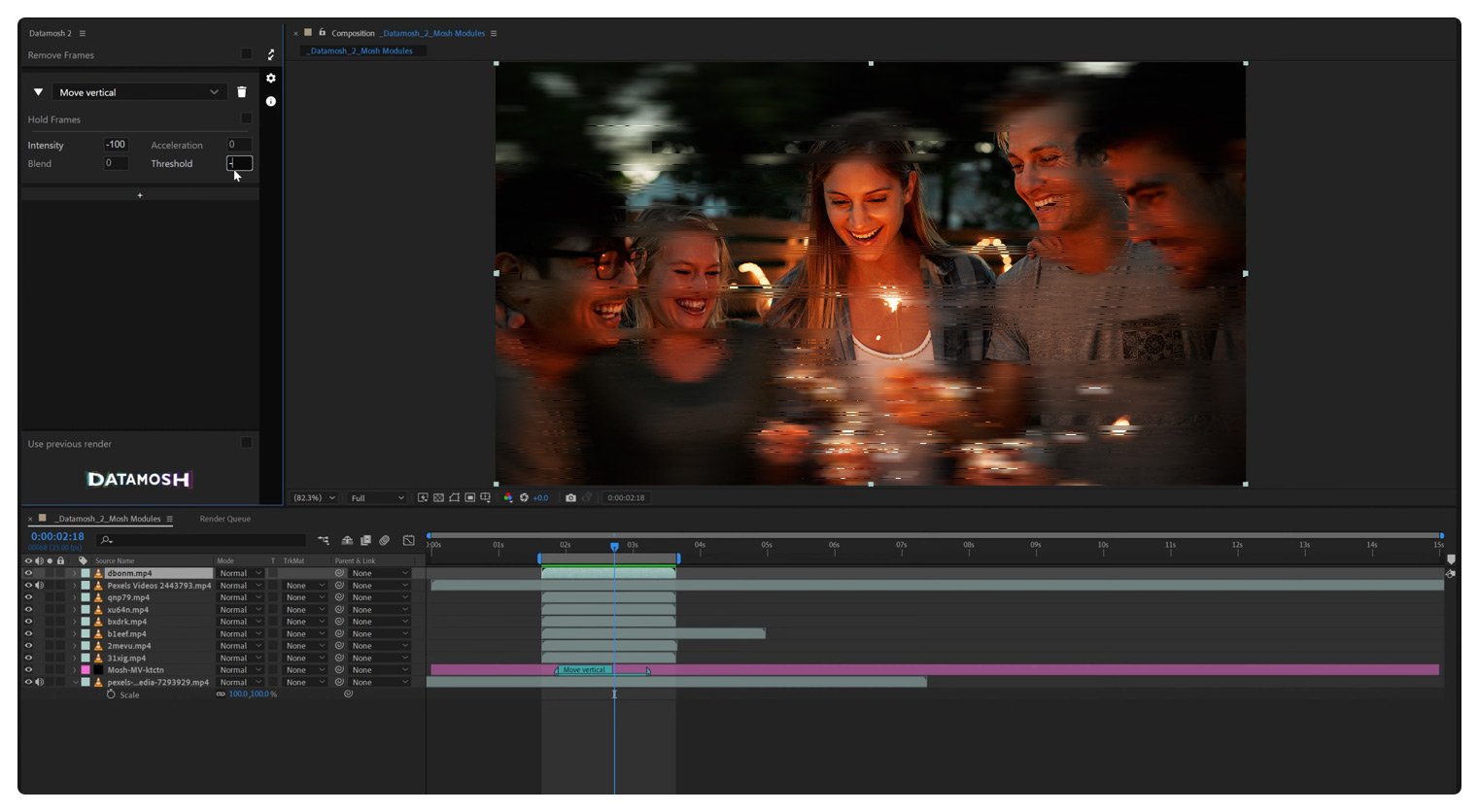Screen dimensions: 1478x812
Task: Click the channel/alpha display icon in viewer
Action: (x=508, y=497)
